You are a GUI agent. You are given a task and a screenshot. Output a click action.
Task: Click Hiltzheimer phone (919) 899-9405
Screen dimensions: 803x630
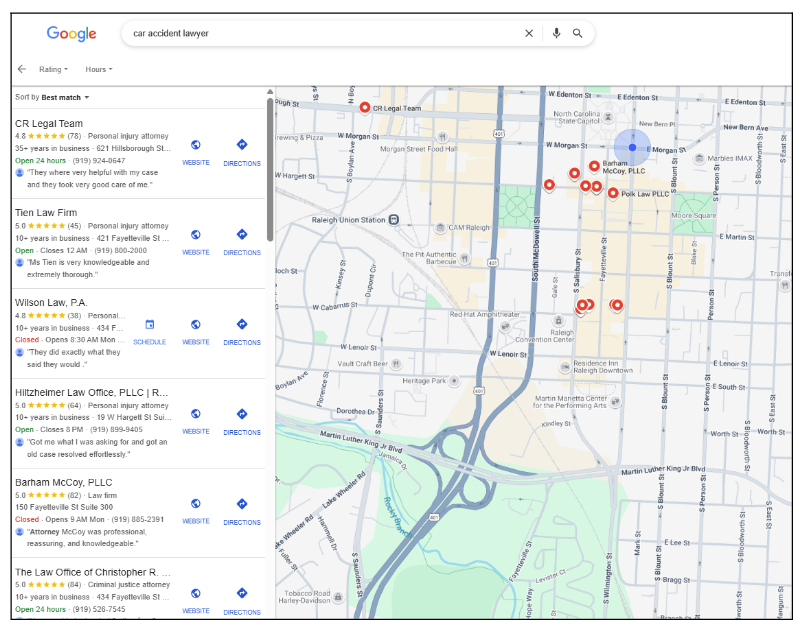coord(116,430)
